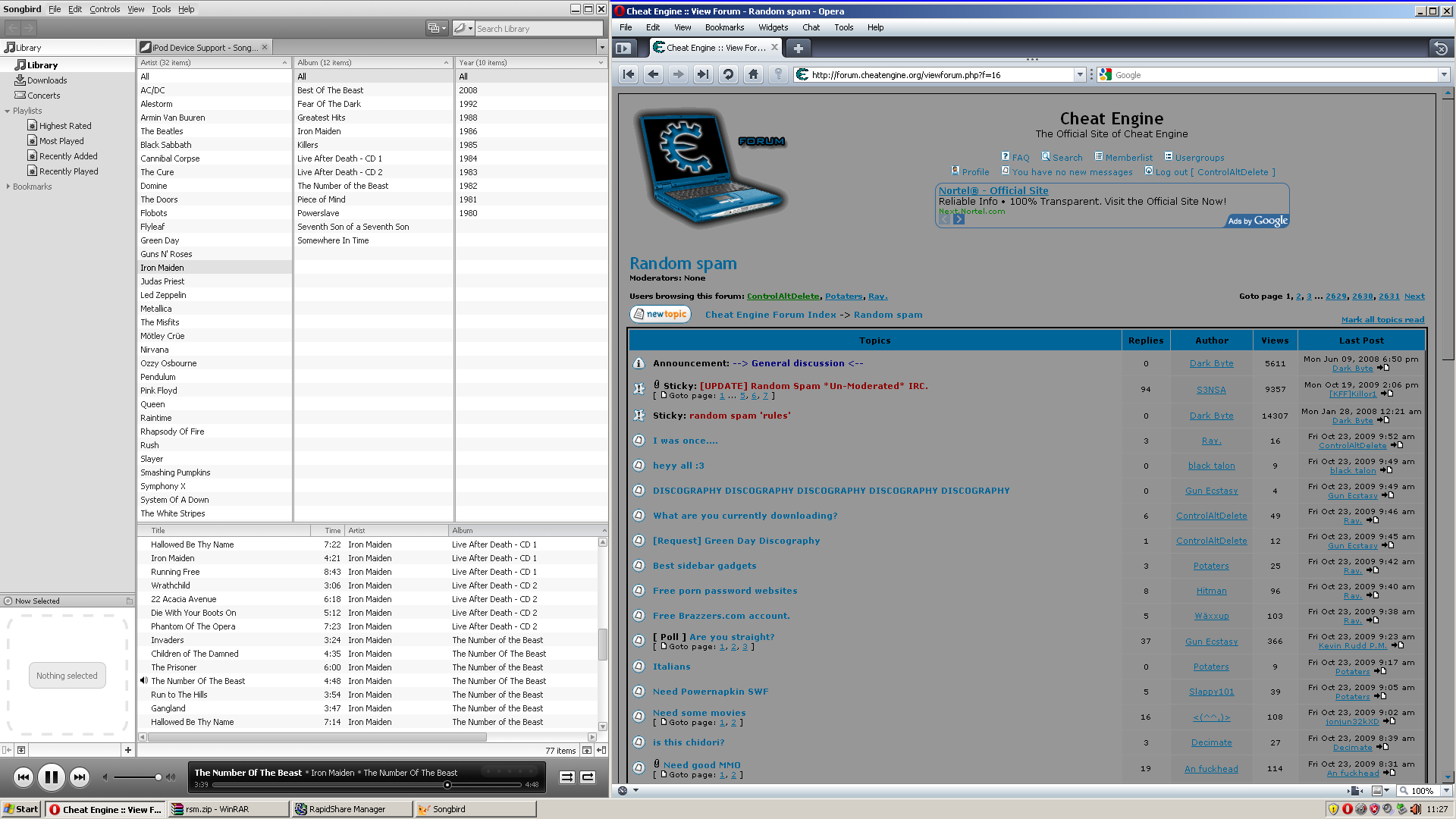Focus the Search Library field
This screenshot has width=1456, height=819.
[x=538, y=28]
